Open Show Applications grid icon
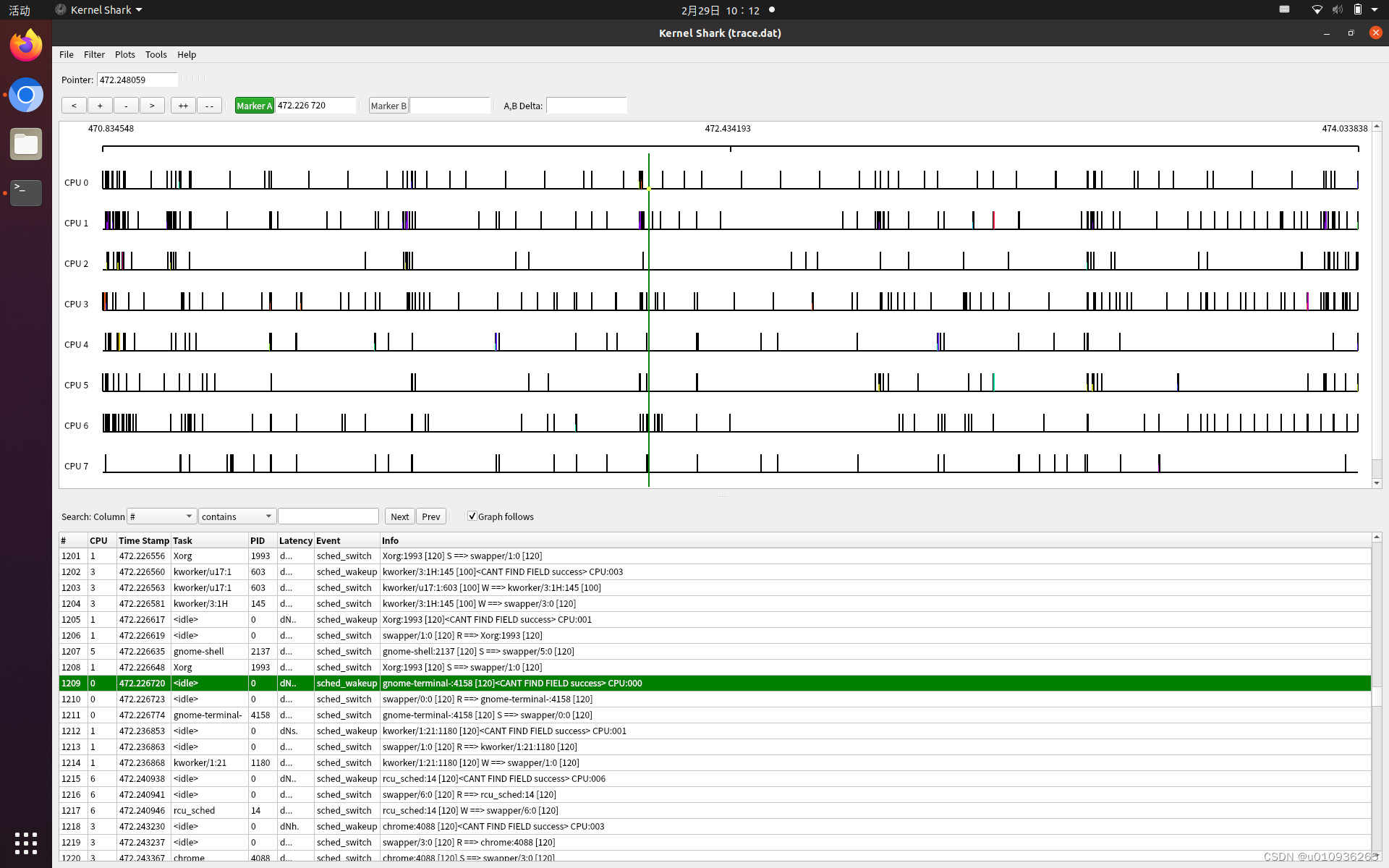This screenshot has width=1389, height=868. 26,843
